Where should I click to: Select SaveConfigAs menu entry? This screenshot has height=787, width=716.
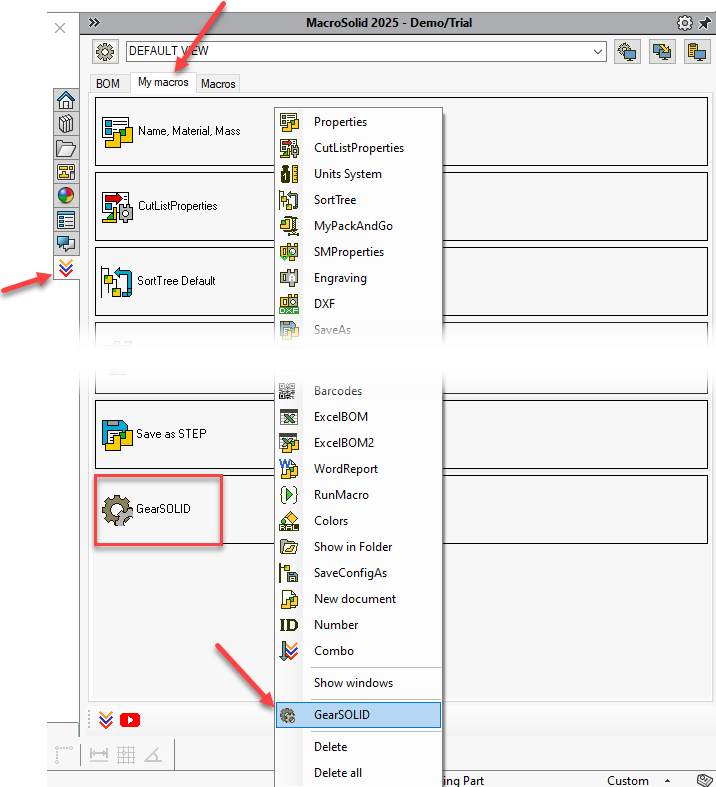[x=359, y=573]
